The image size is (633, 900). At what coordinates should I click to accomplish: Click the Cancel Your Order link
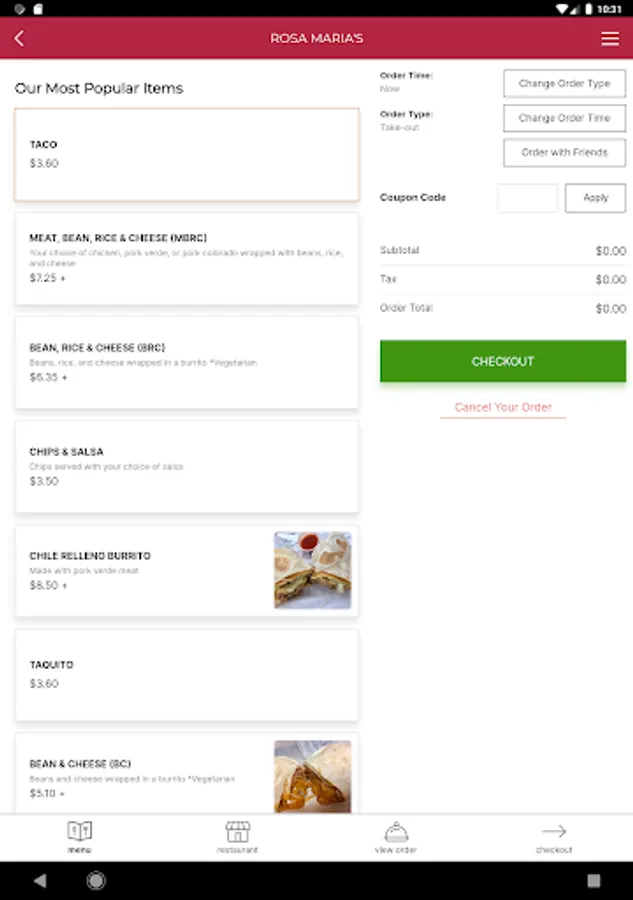coord(503,408)
